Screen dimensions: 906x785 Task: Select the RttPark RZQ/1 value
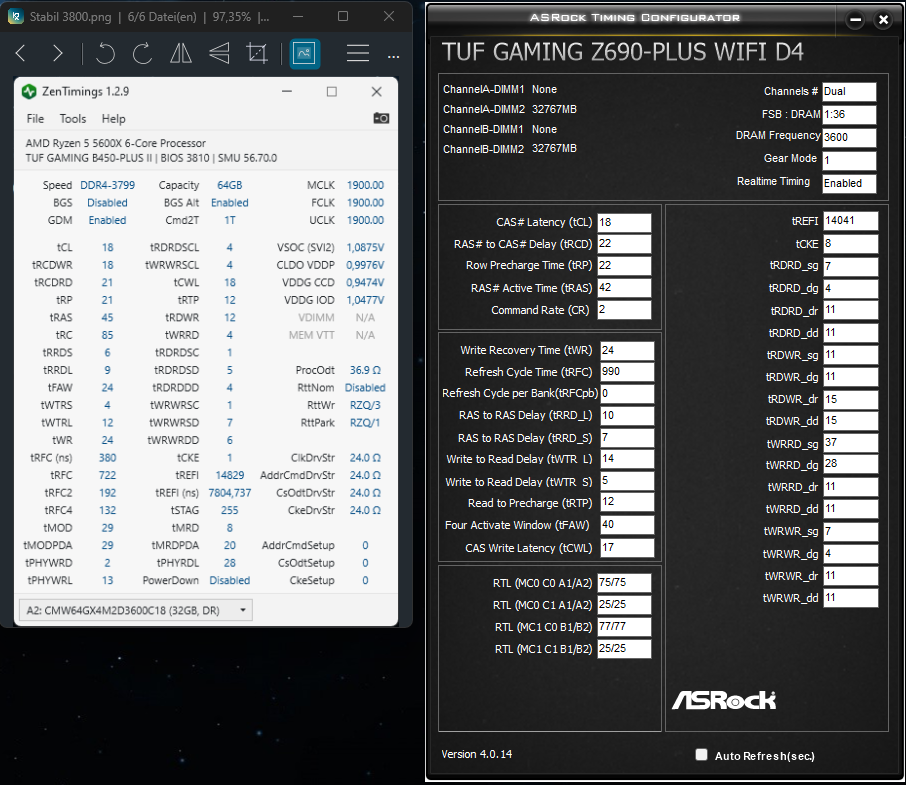point(365,422)
